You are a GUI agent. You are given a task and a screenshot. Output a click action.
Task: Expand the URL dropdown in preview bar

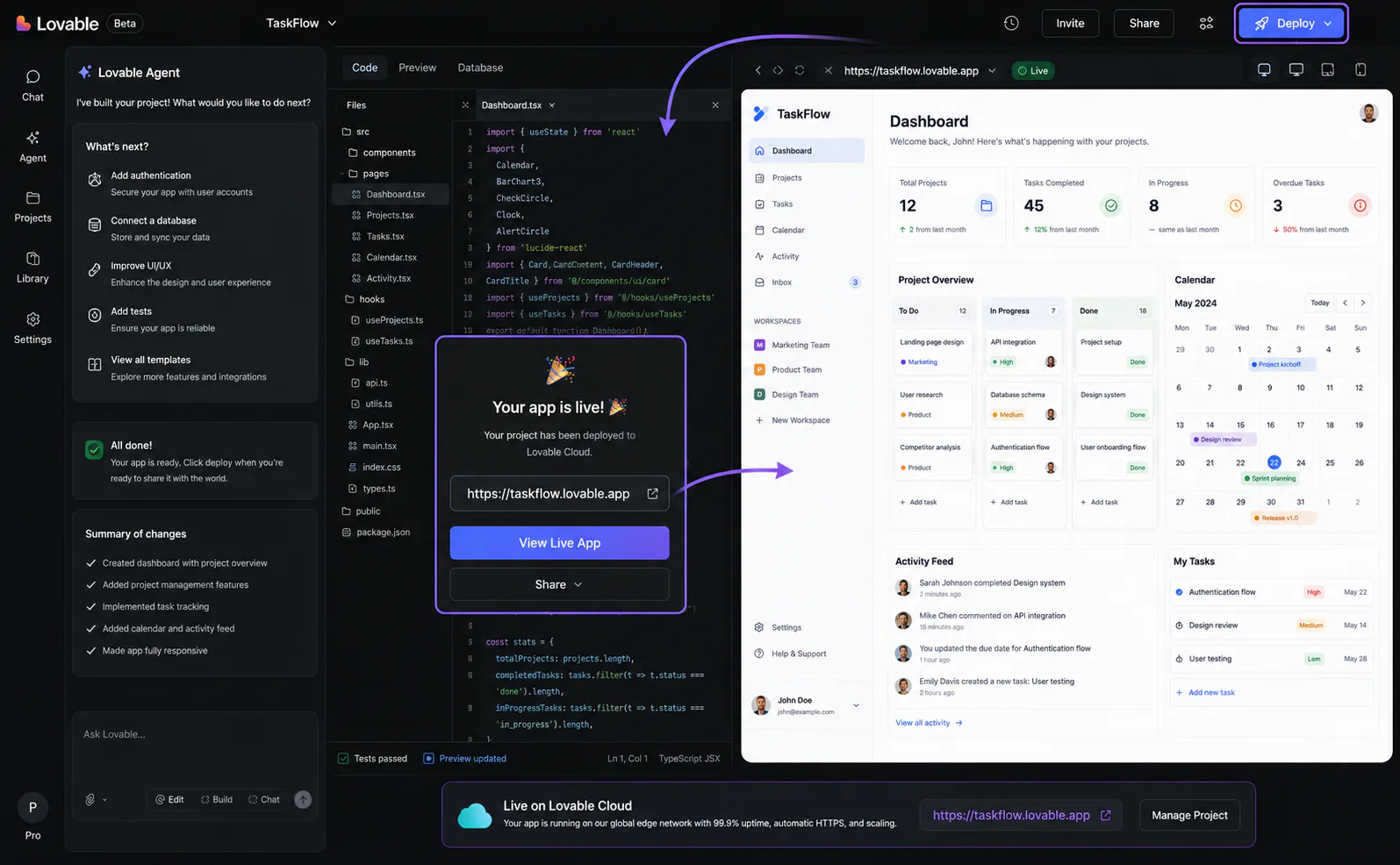tap(992, 71)
